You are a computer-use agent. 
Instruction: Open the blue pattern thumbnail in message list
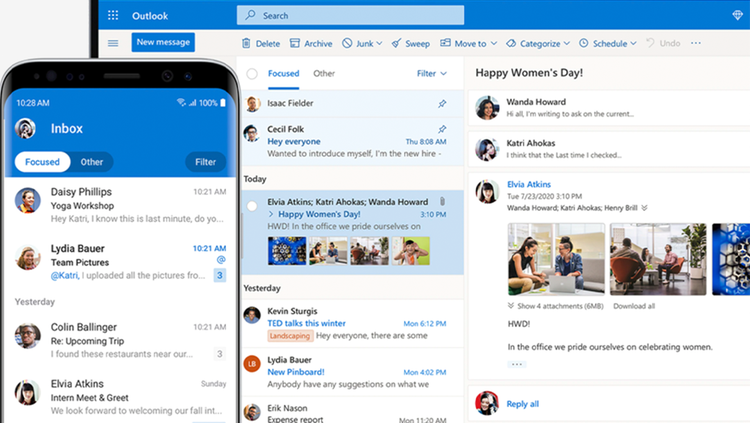pos(287,251)
